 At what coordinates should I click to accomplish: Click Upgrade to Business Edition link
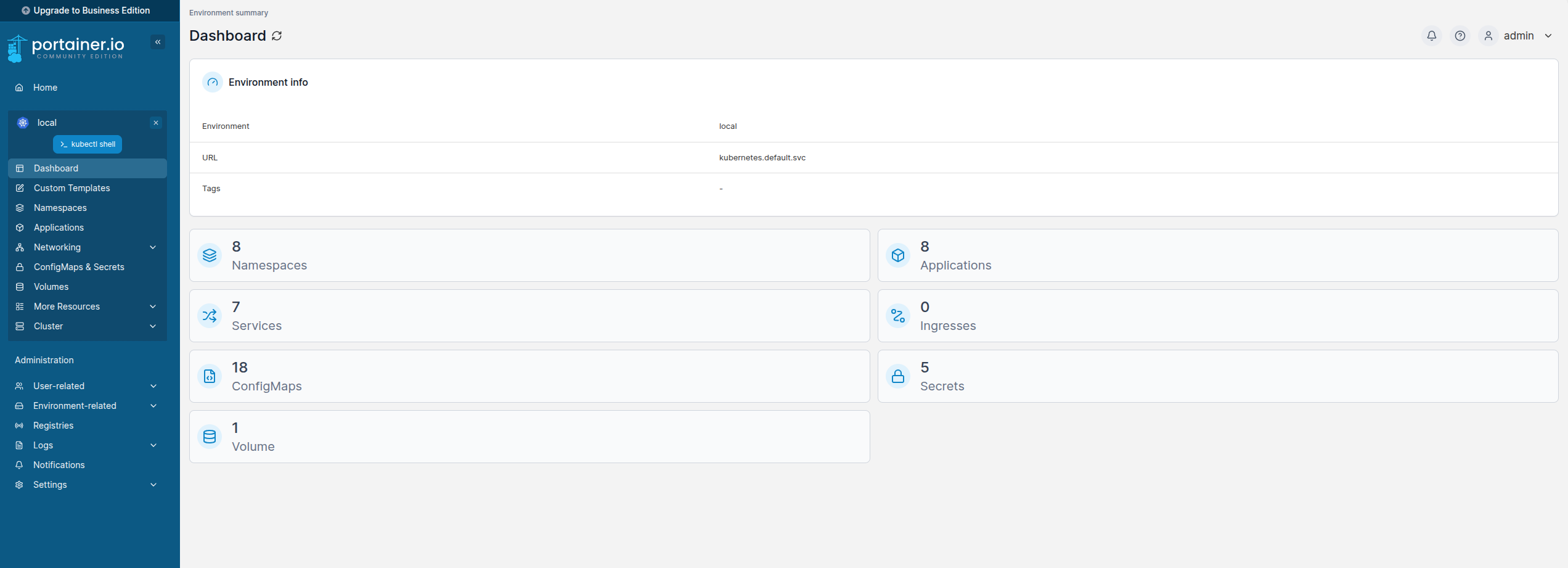[86, 10]
